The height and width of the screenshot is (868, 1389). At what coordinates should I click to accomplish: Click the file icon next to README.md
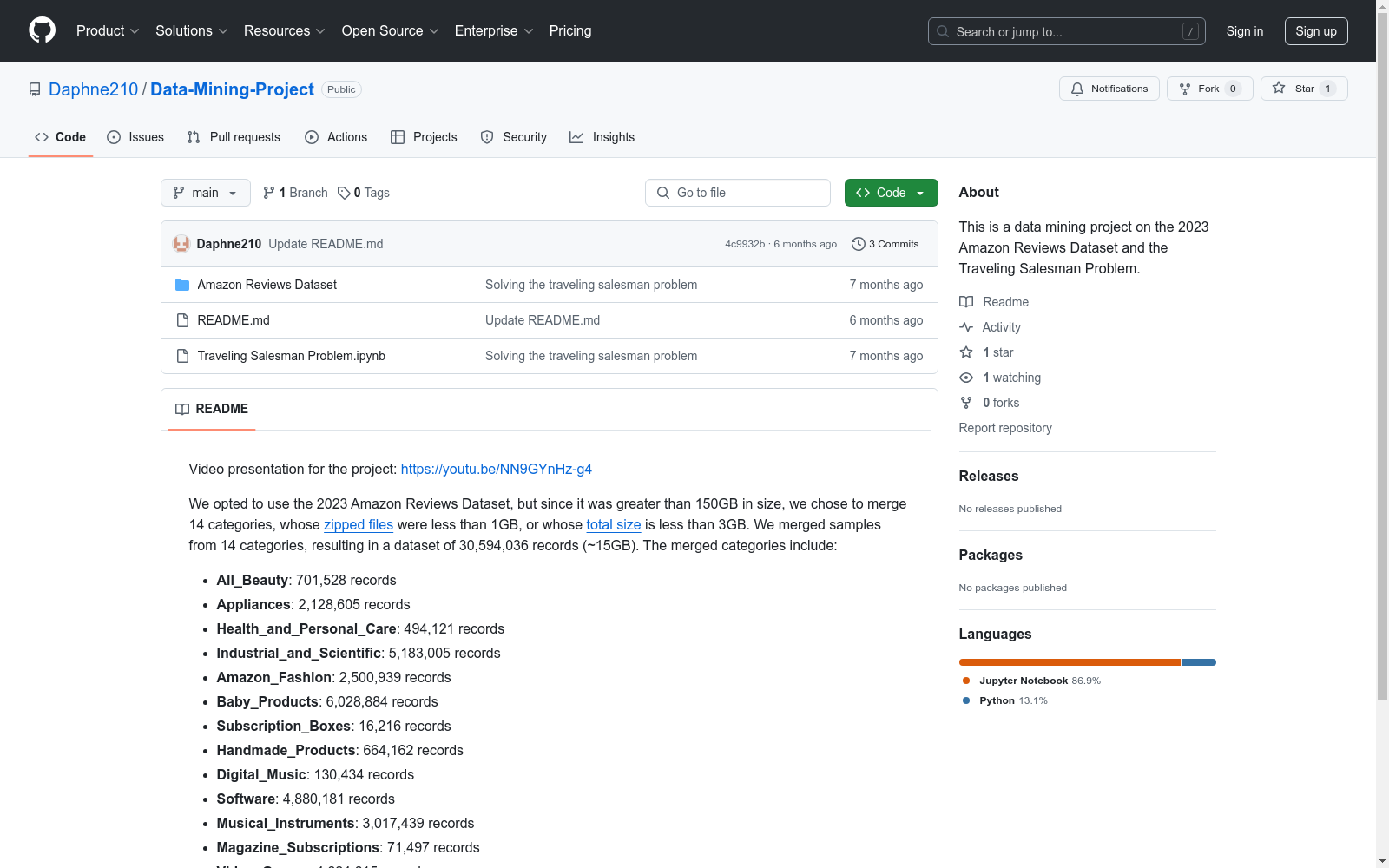[182, 320]
